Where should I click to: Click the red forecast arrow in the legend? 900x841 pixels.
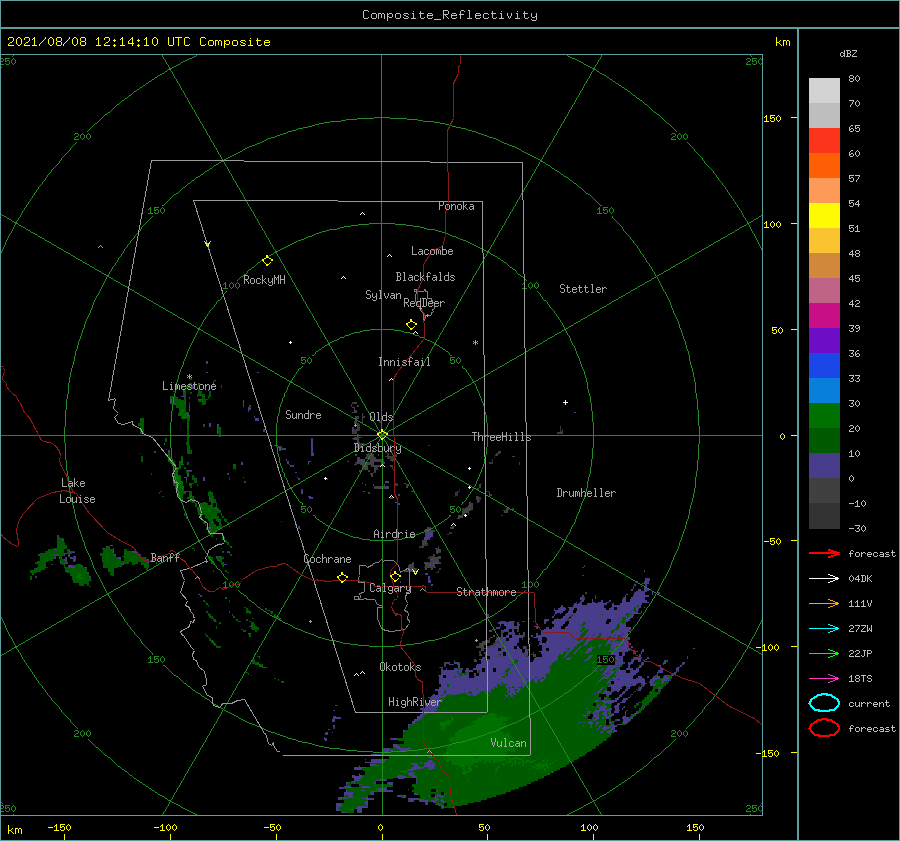[x=824, y=553]
